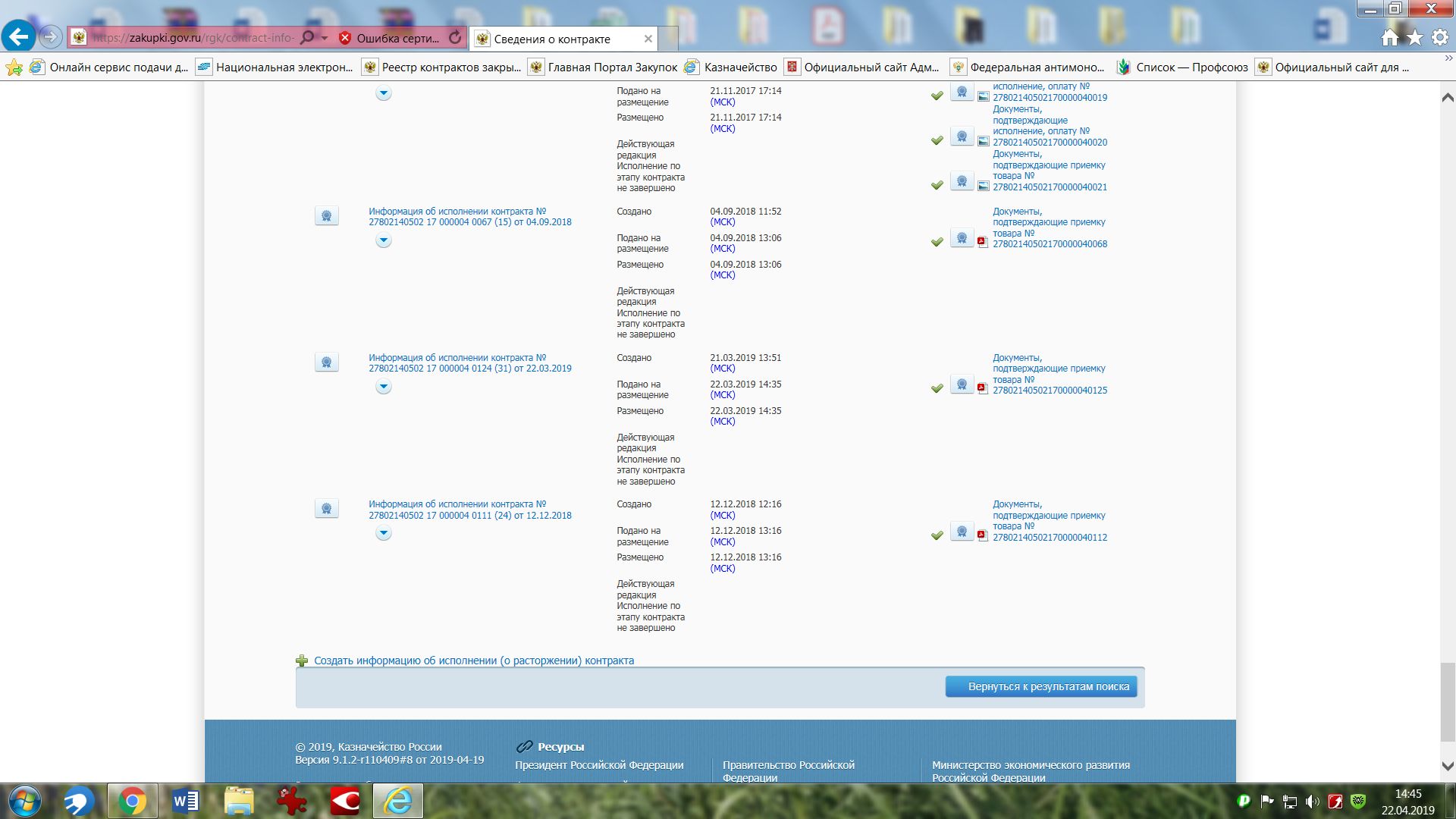Image resolution: width=1456 pixels, height=819 pixels.
Task: Click the signature icon next to document 27802140502170000040125
Action: coord(962,384)
